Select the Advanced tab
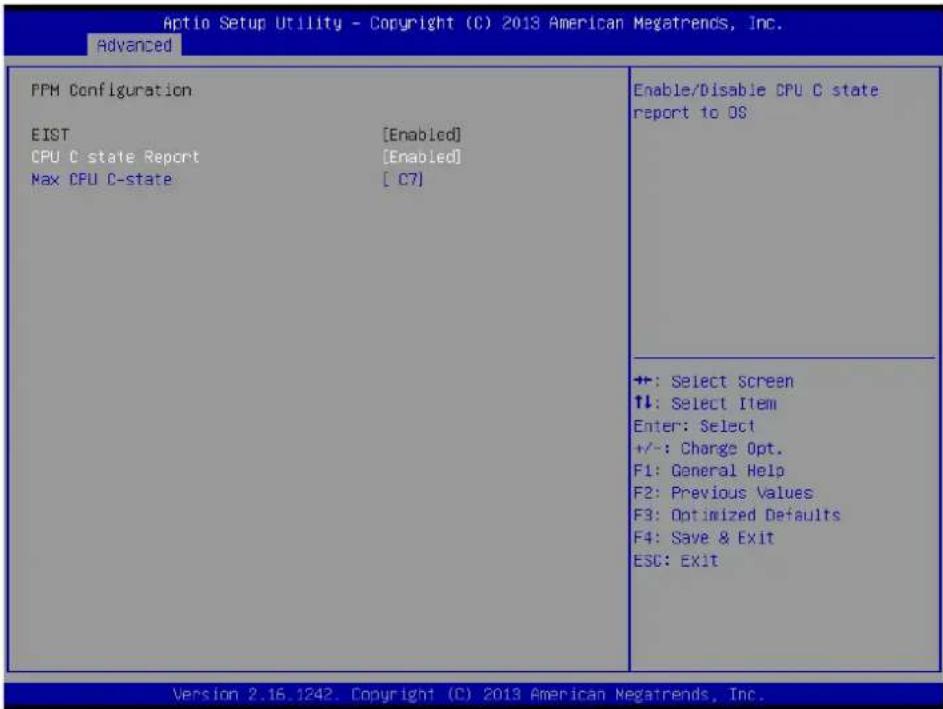 click(x=134, y=45)
